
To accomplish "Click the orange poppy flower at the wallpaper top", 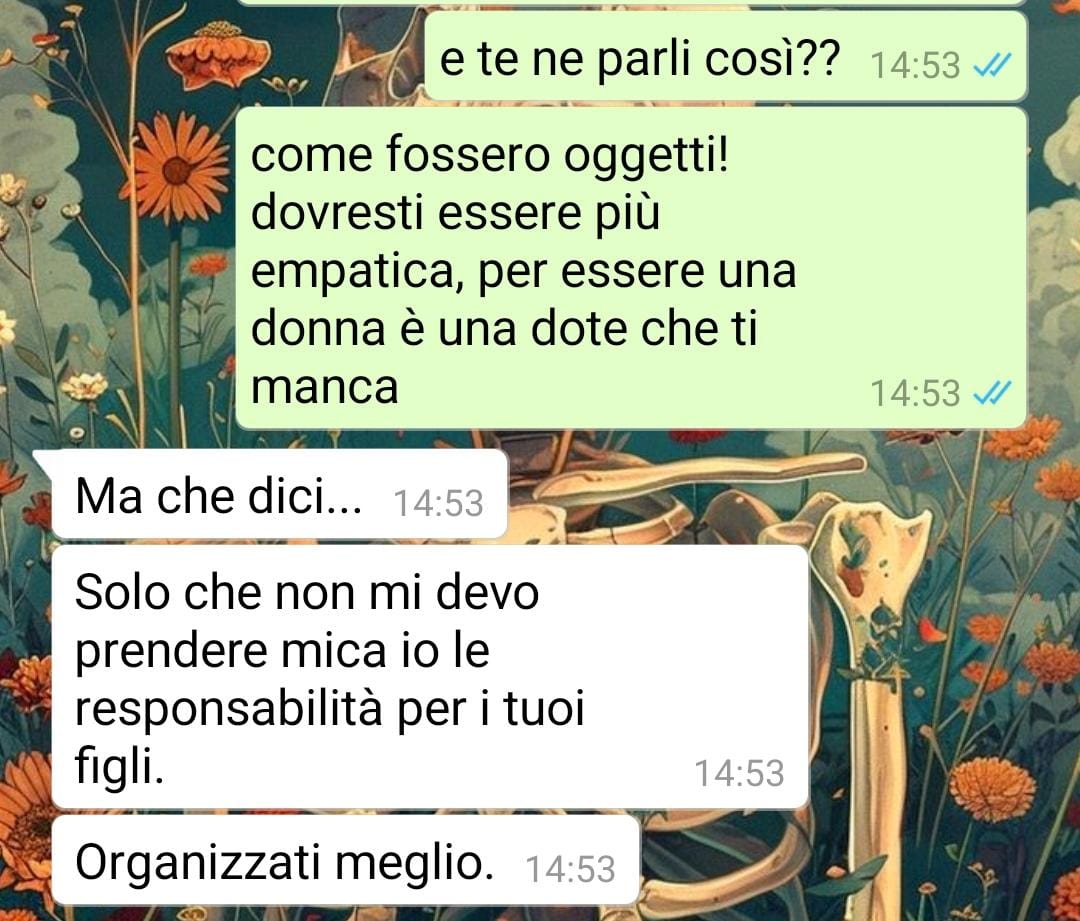I will tap(218, 53).
